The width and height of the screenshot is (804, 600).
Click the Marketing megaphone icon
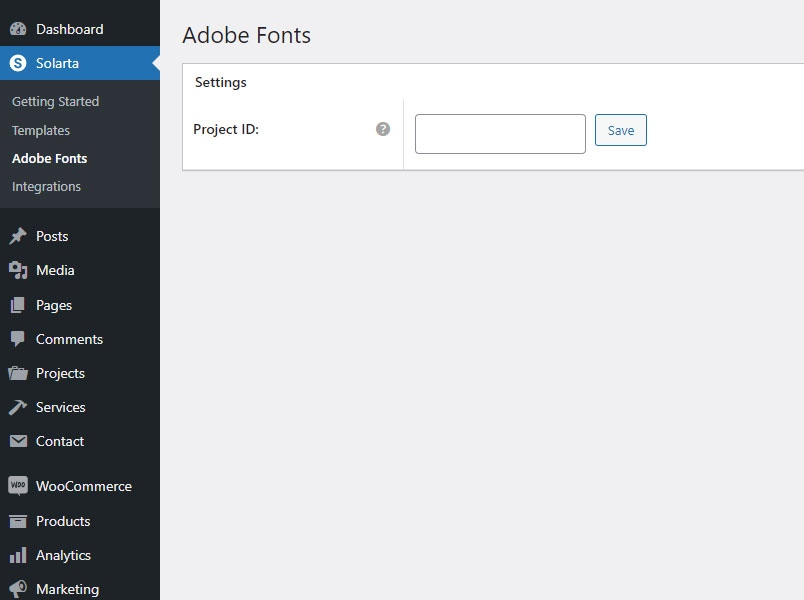18,589
